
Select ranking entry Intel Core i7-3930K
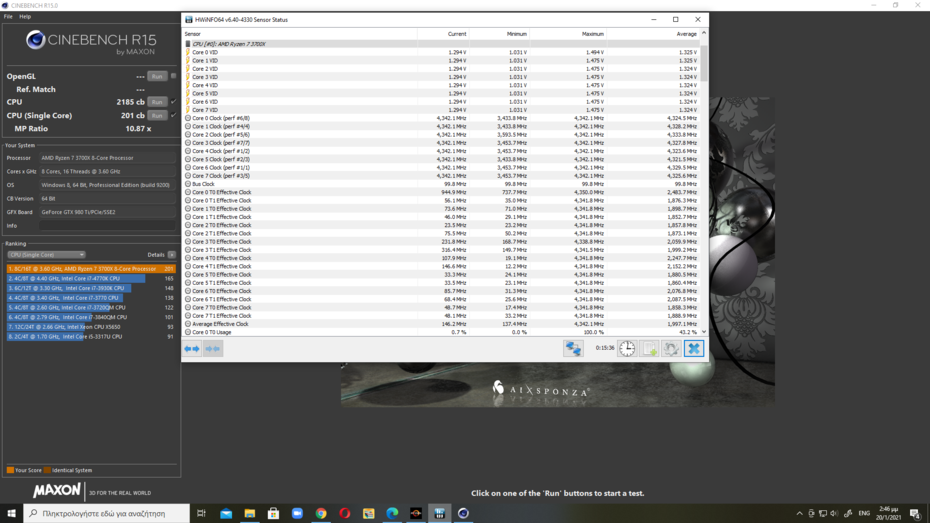click(x=91, y=288)
